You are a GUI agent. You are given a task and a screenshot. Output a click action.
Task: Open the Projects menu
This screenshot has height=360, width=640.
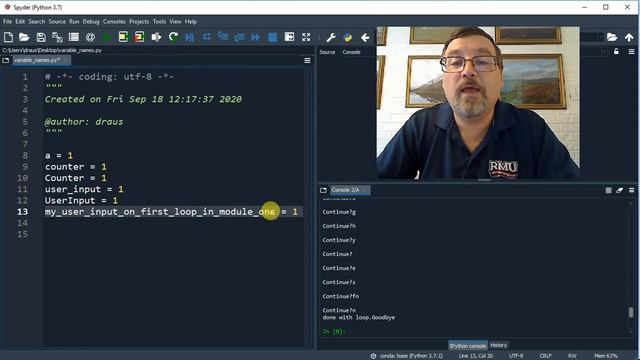click(x=139, y=22)
